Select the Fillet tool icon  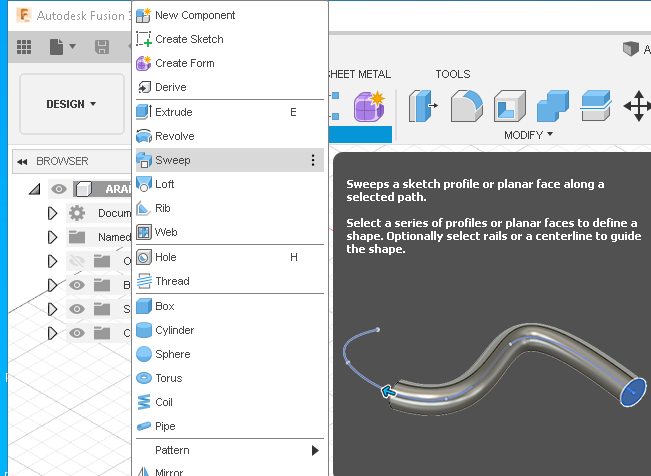click(467, 106)
